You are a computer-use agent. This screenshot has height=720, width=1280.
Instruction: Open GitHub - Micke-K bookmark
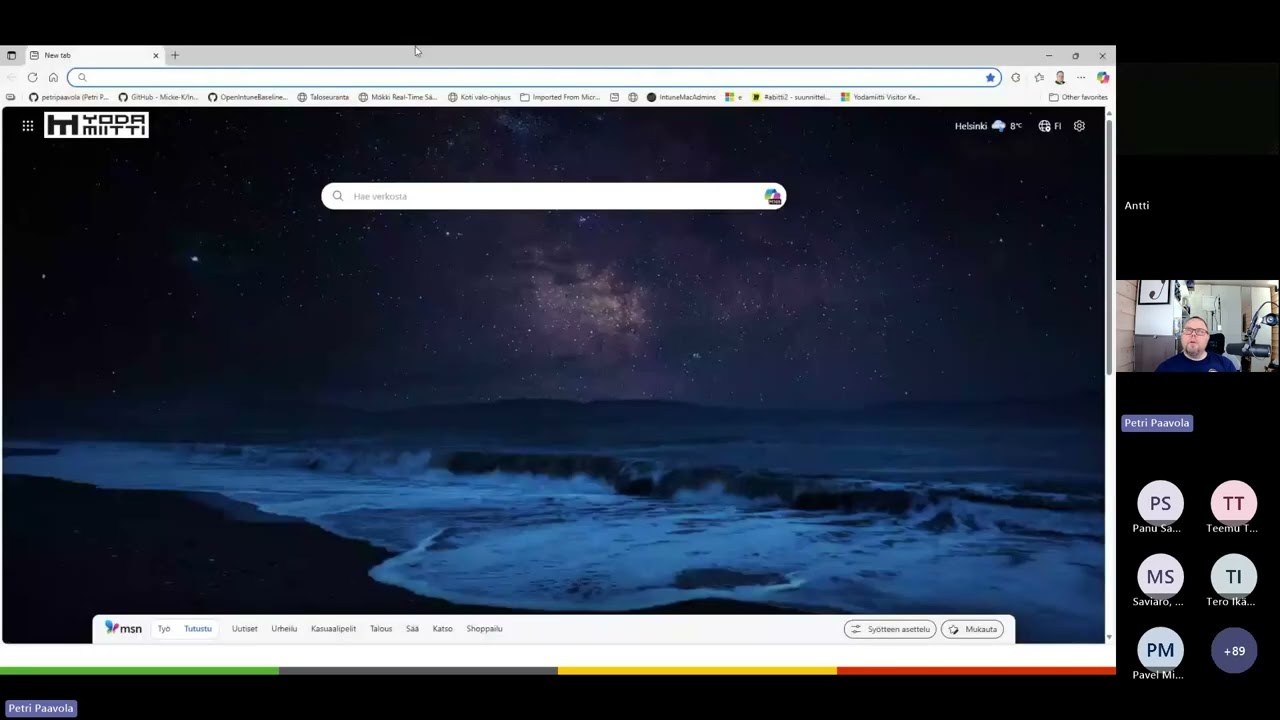pos(158,97)
